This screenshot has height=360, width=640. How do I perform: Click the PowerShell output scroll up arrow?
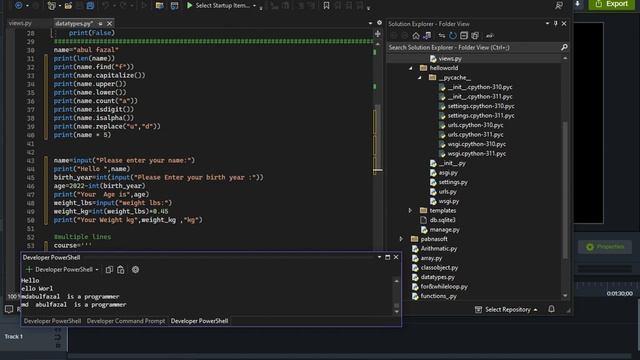(x=396, y=281)
